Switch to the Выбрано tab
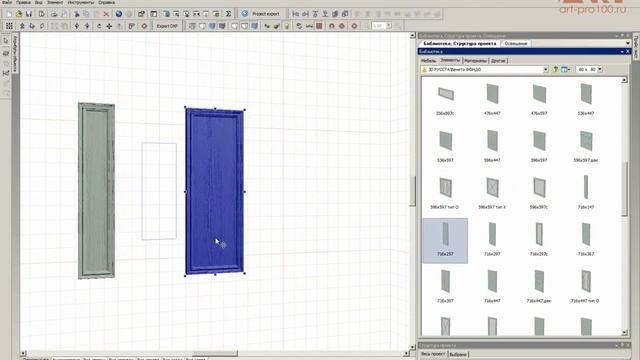This screenshot has height=360, width=640. (458, 354)
